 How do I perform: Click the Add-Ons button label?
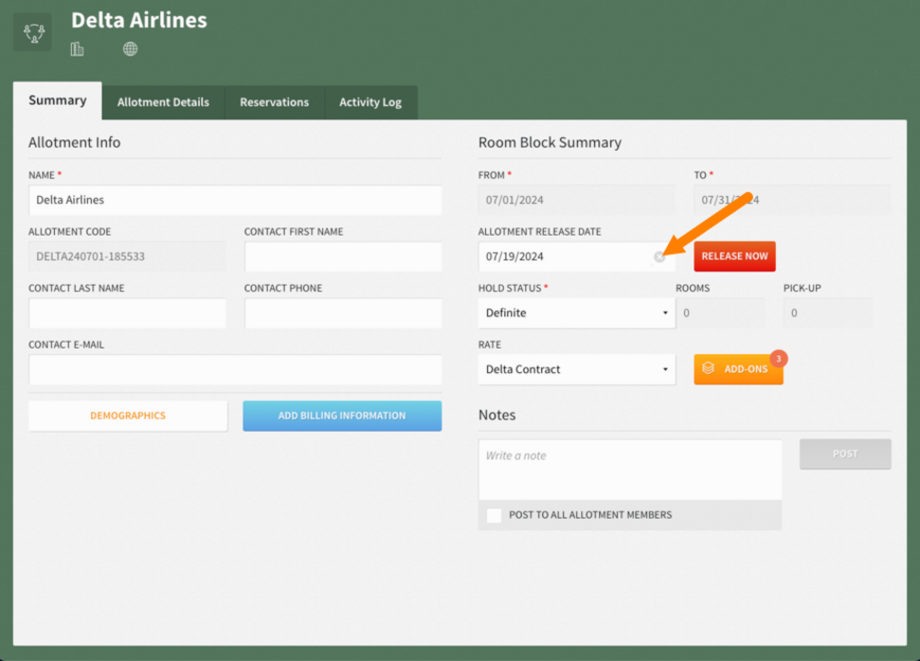tap(746, 369)
